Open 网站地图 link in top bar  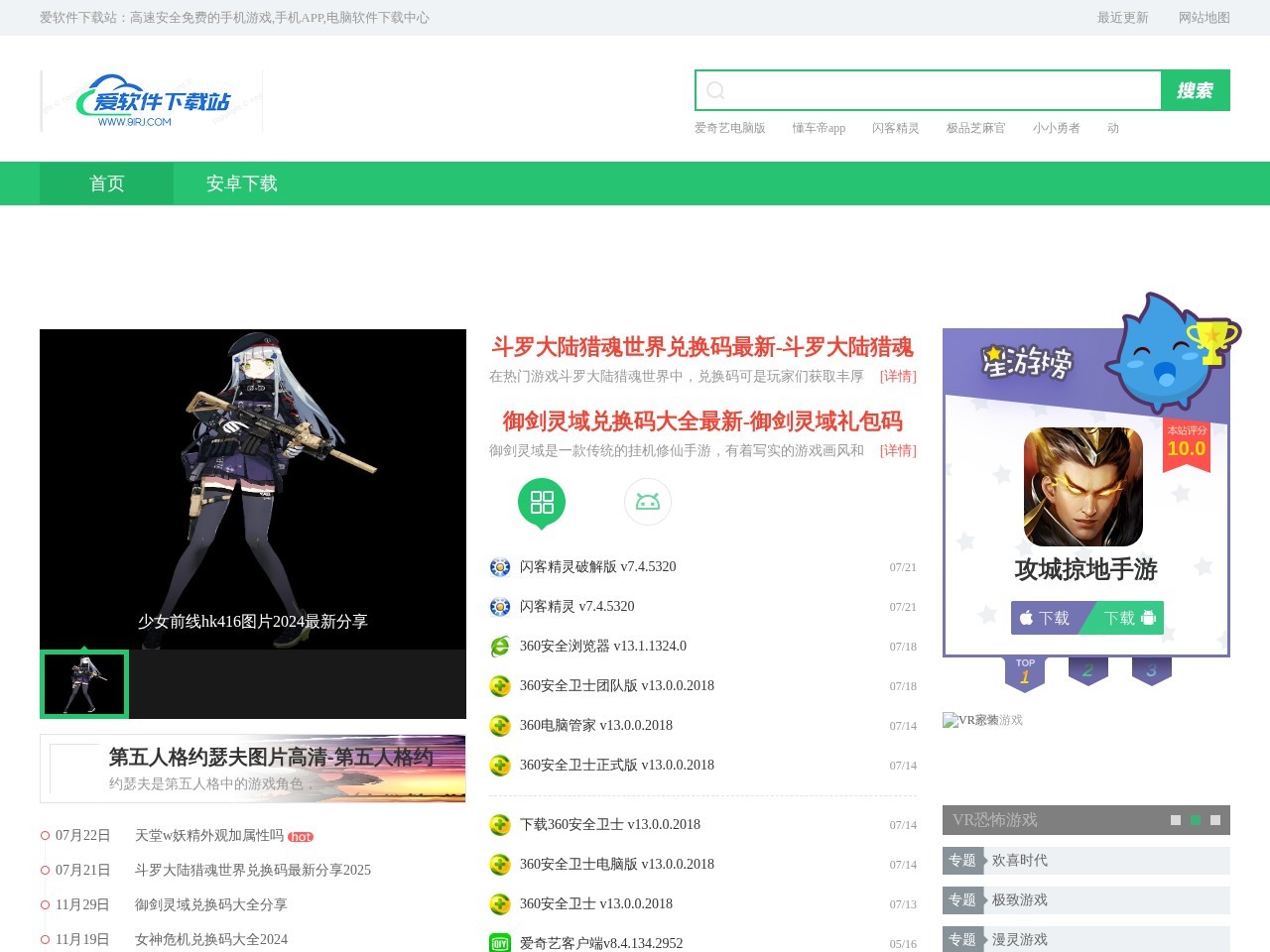[1204, 18]
